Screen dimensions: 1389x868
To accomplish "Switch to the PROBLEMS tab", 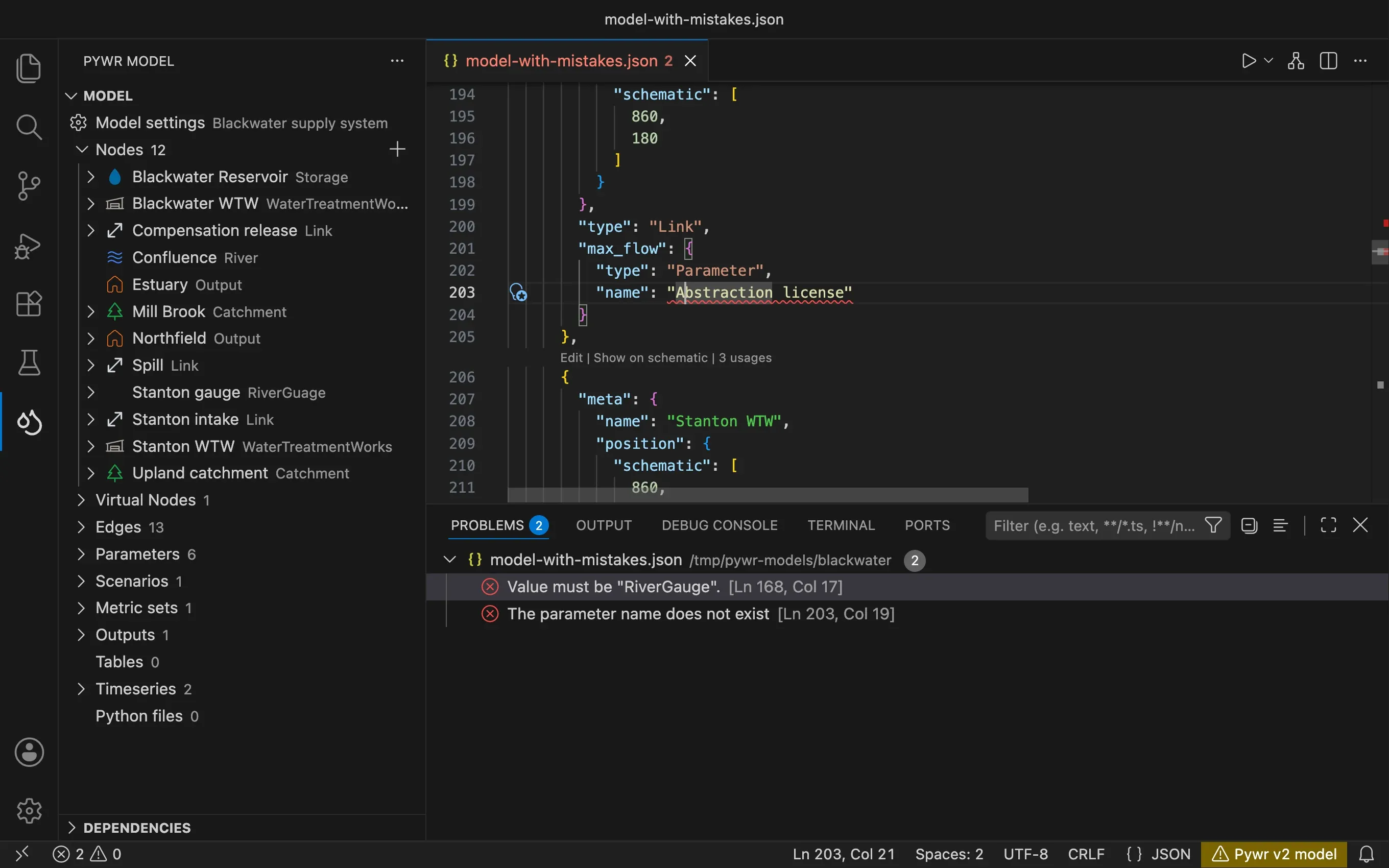I will point(499,525).
